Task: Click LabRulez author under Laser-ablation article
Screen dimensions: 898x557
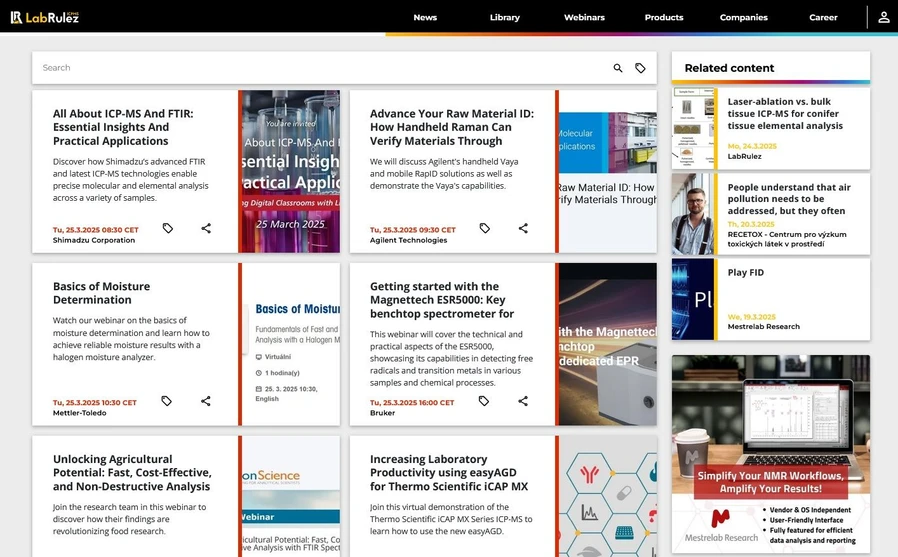Action: [x=745, y=156]
